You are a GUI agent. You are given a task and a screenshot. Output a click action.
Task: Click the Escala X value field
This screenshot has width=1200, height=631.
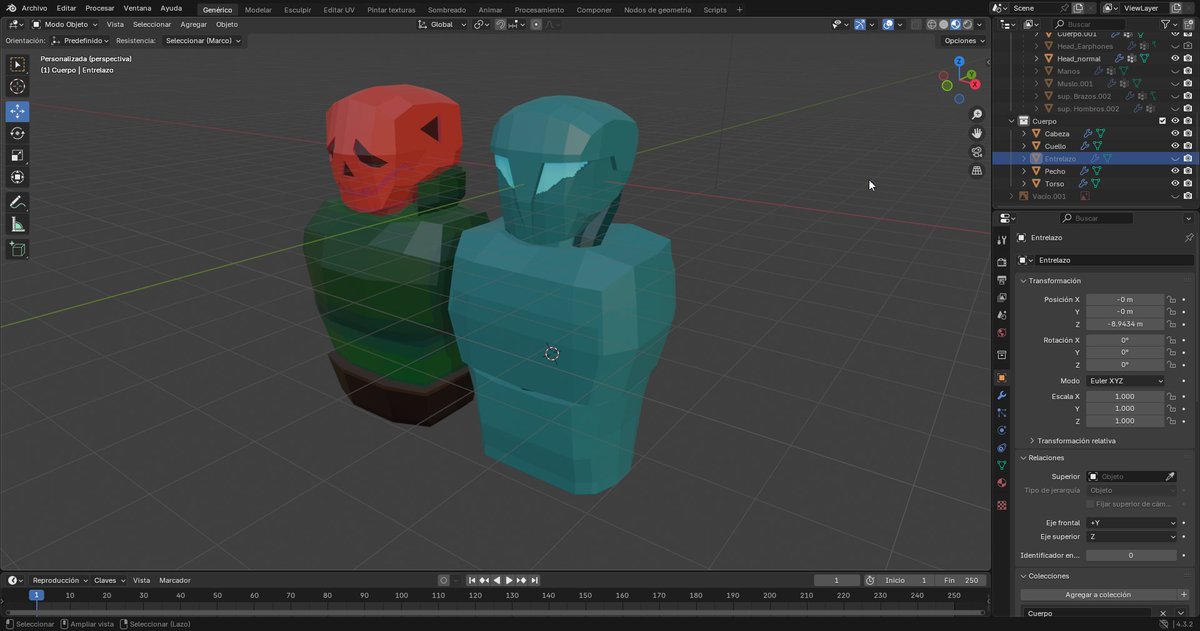(x=1125, y=397)
